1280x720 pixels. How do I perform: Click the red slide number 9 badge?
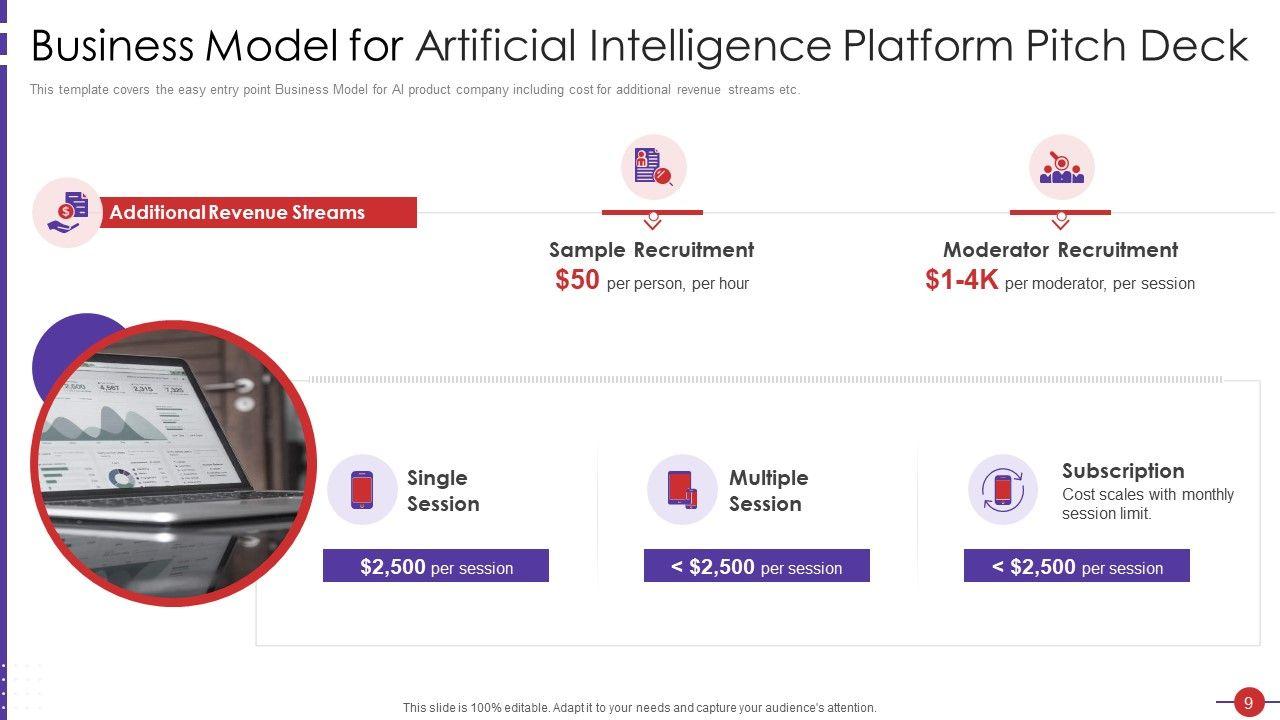(1248, 702)
